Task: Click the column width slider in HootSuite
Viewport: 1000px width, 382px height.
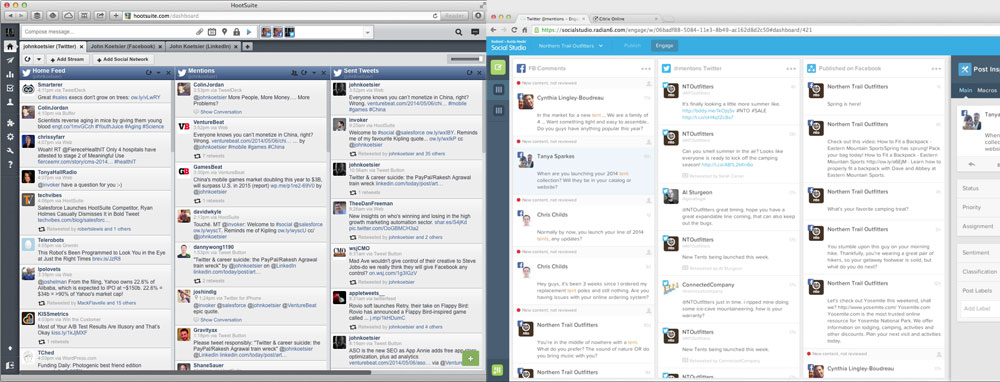Action: click(466, 59)
